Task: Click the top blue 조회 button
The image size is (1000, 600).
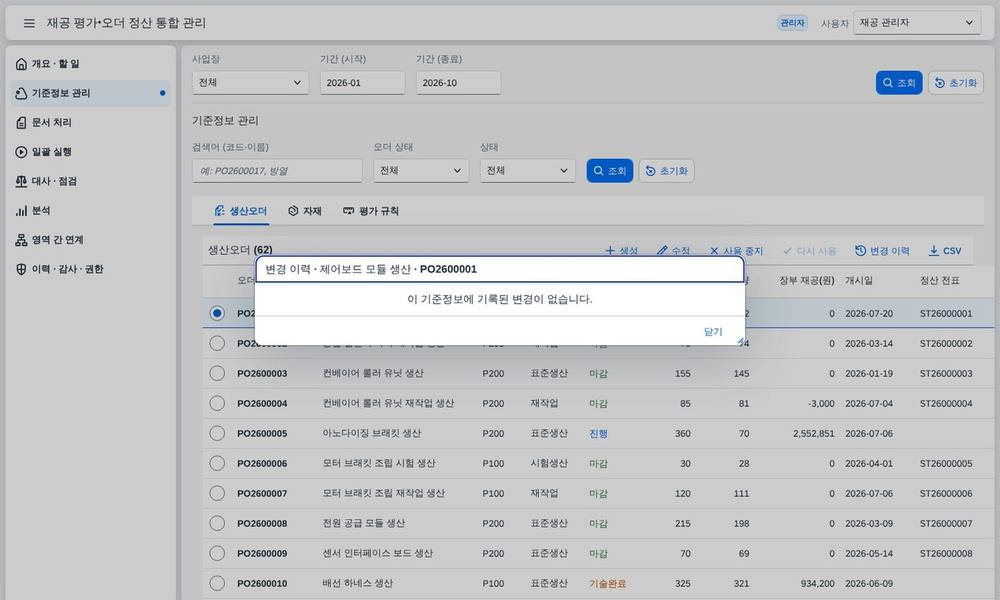Action: click(899, 83)
